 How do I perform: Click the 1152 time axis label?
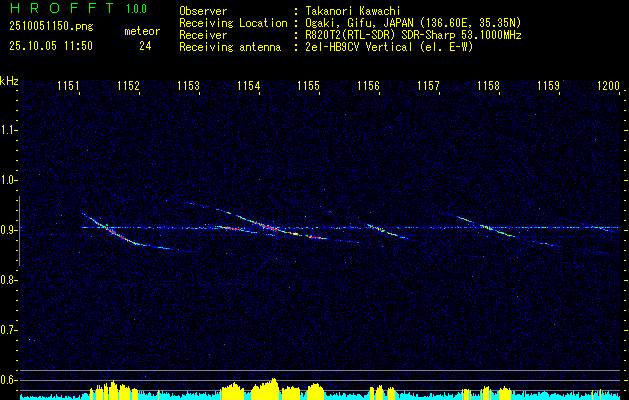tap(128, 86)
